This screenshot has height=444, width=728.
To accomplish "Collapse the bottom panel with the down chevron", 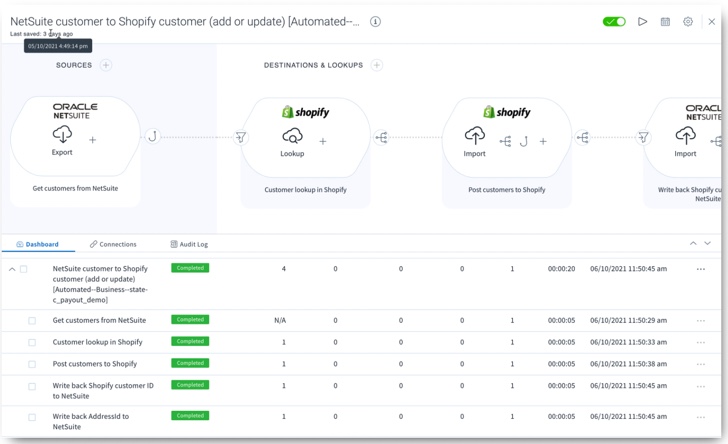I will (707, 243).
